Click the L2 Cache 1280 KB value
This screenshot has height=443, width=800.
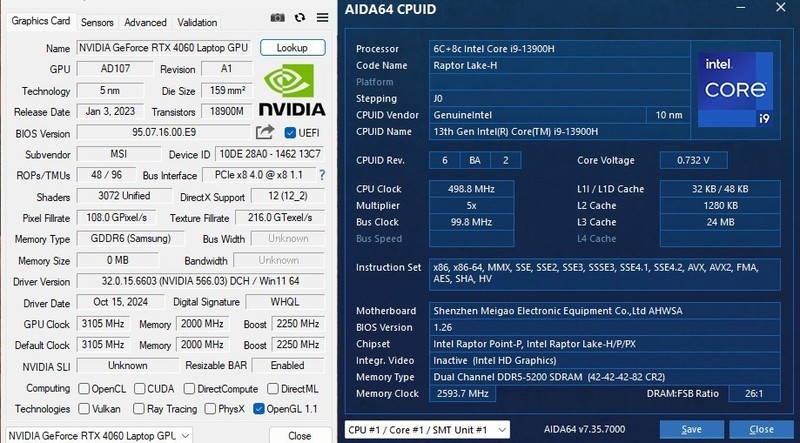[720, 206]
